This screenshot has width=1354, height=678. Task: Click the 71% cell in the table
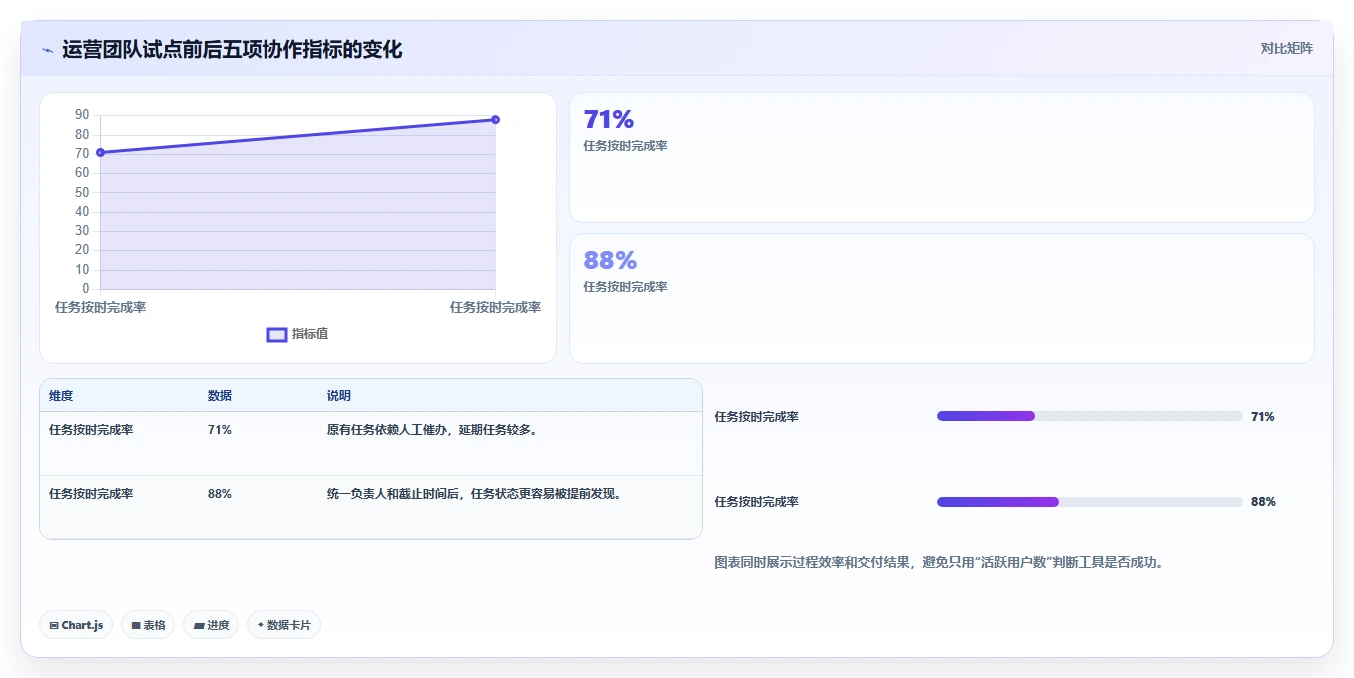click(x=220, y=430)
